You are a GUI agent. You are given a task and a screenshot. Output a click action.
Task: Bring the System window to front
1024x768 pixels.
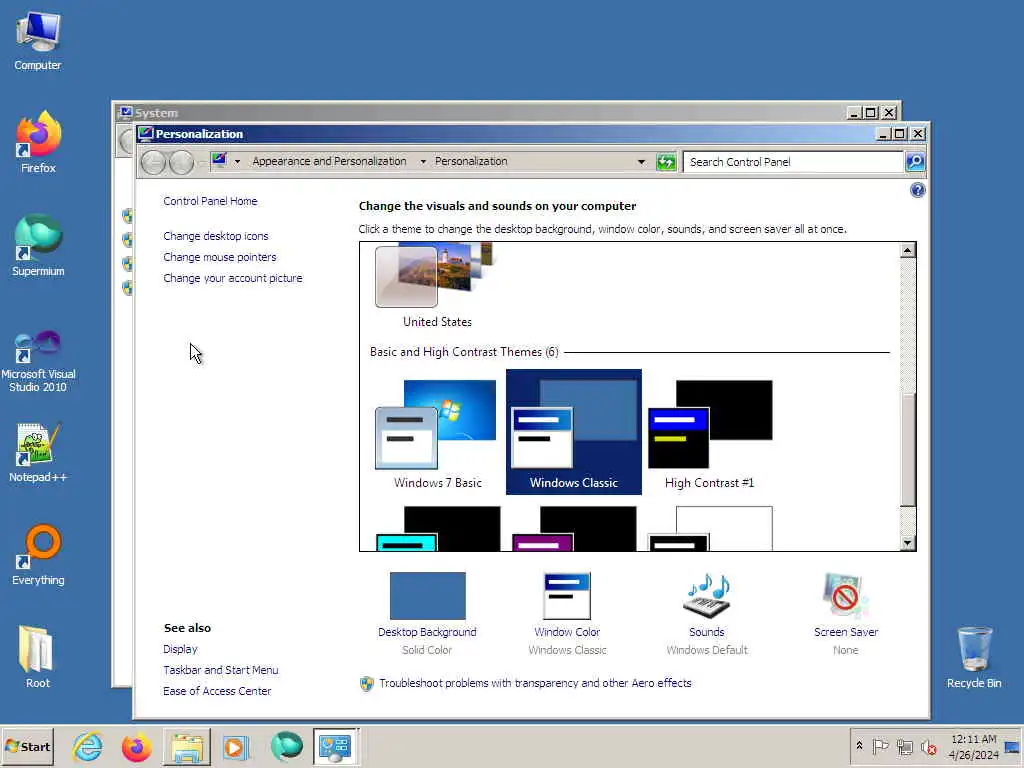pyautogui.click(x=483, y=112)
